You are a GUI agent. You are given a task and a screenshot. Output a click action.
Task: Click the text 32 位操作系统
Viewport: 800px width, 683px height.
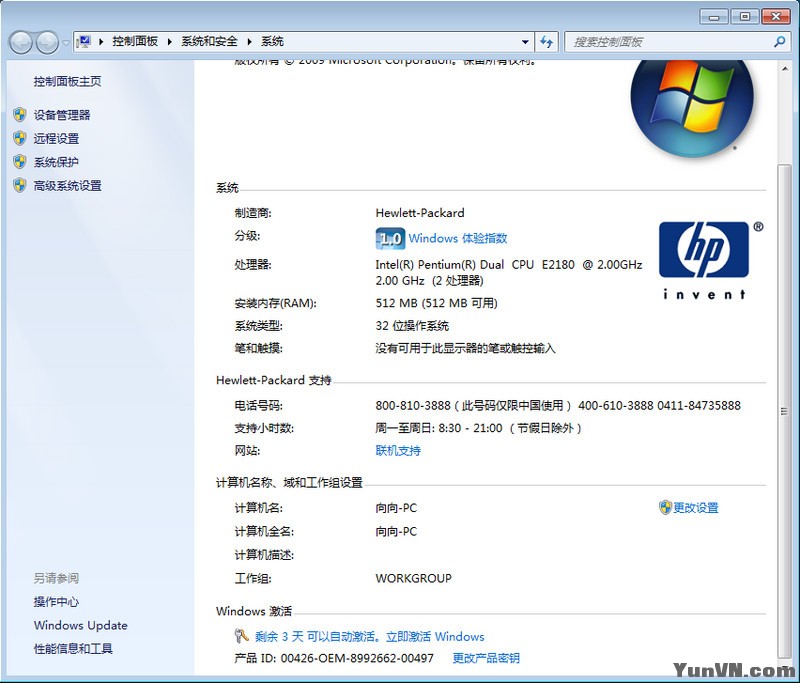(412, 326)
